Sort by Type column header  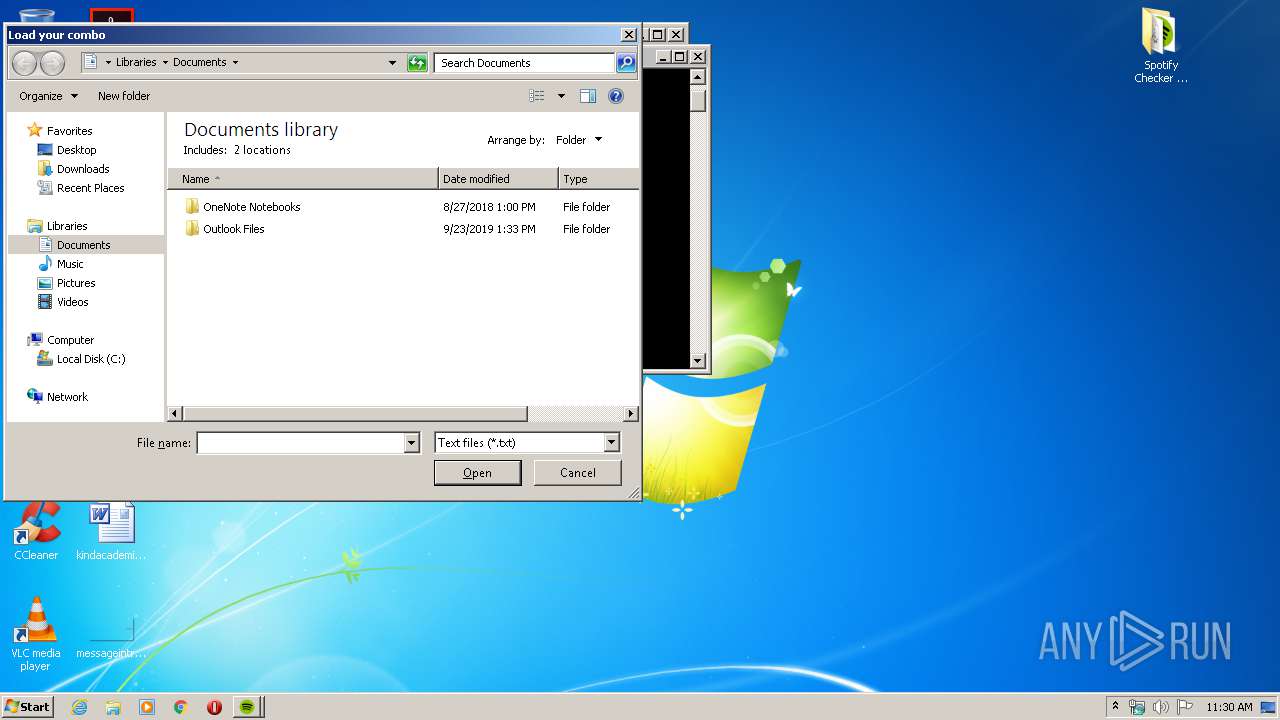[598, 179]
